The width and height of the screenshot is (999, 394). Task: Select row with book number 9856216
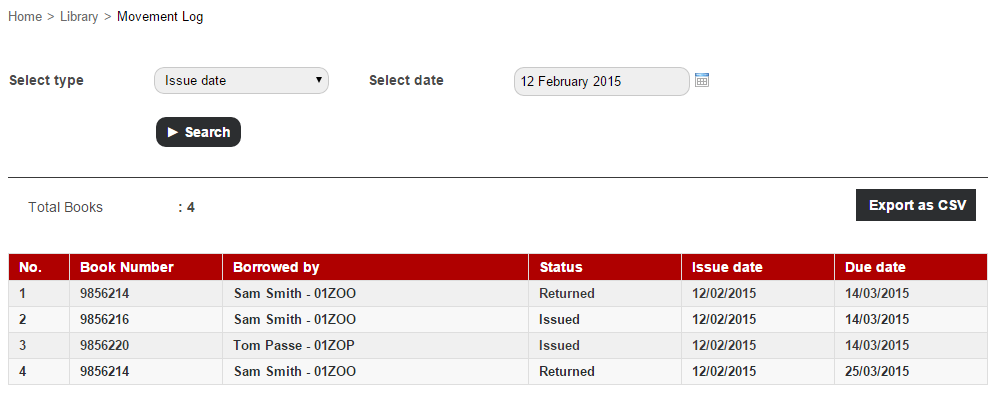[498, 319]
